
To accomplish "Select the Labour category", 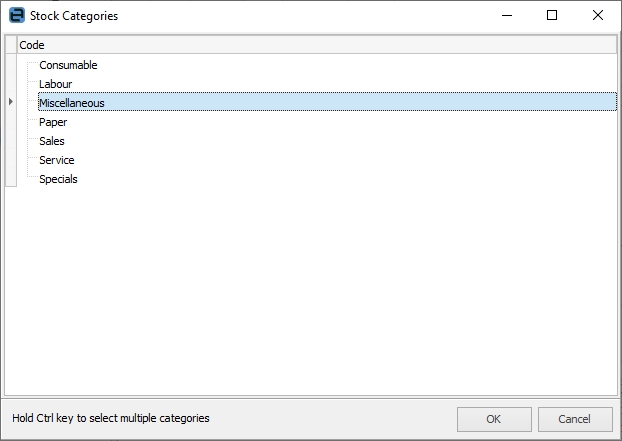I will (56, 84).
